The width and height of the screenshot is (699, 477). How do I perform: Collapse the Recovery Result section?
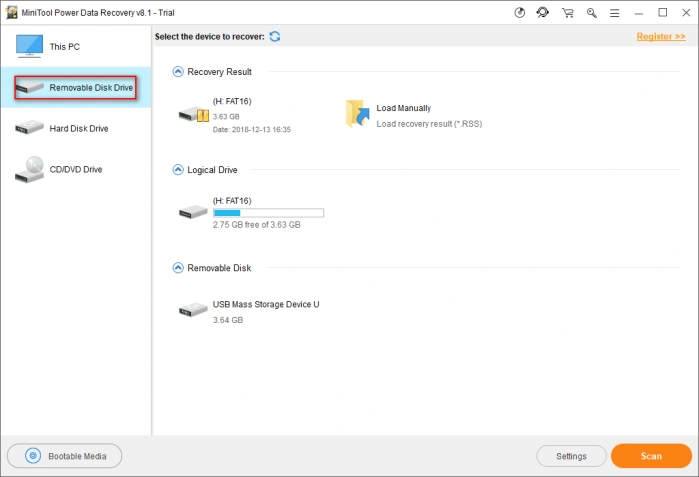click(x=178, y=71)
